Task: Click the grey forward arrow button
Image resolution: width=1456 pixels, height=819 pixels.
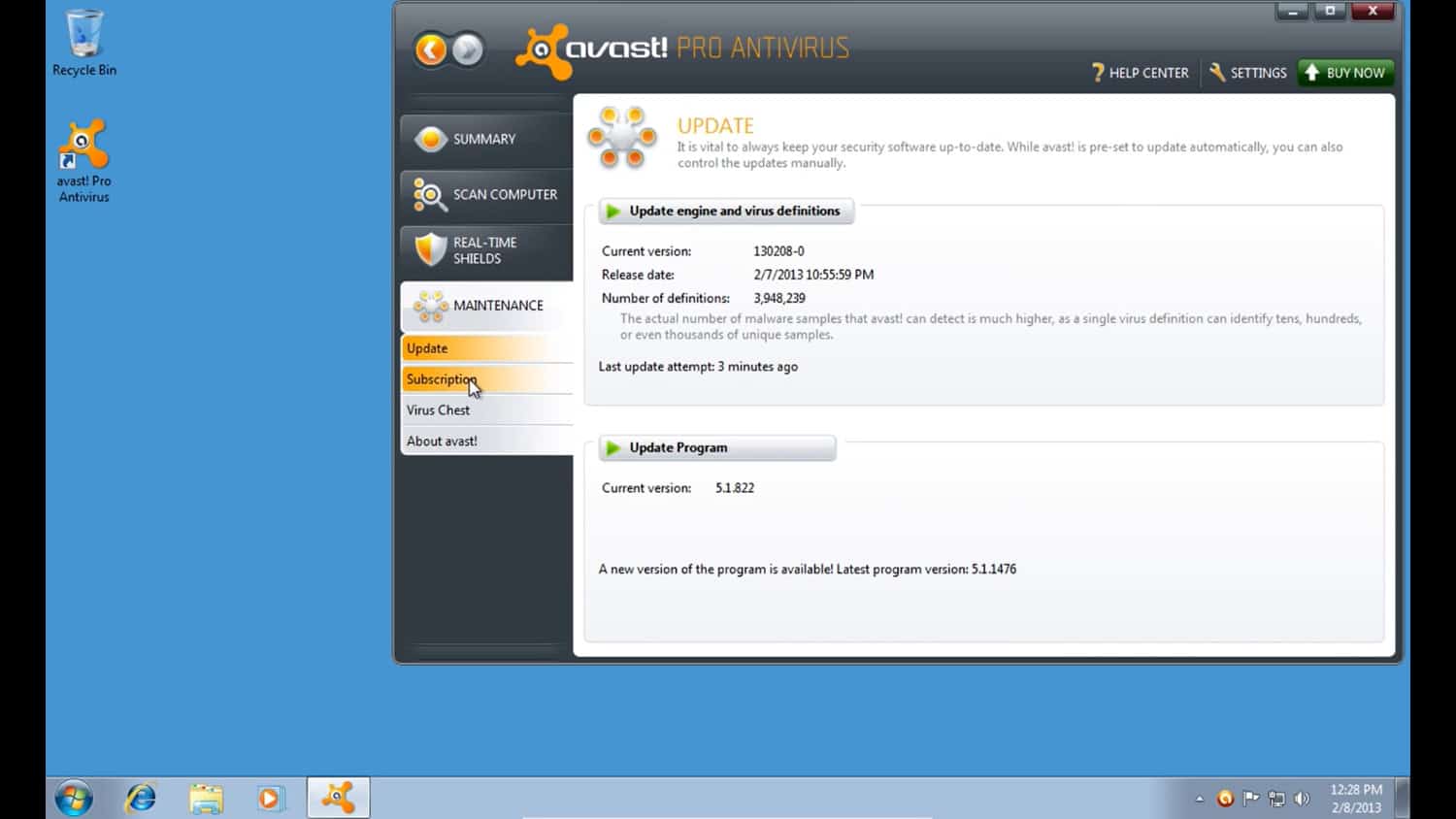Action: coord(468,49)
